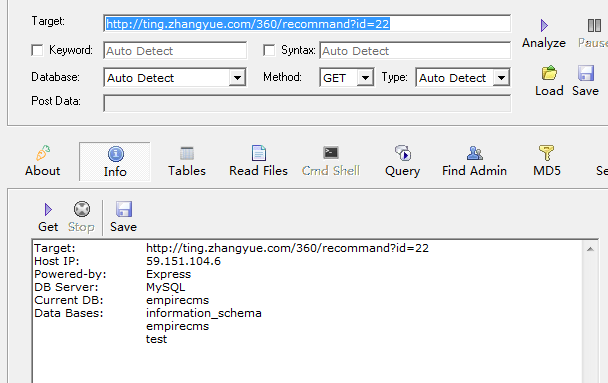
Task: Open the Read Files icon
Action: (x=259, y=153)
